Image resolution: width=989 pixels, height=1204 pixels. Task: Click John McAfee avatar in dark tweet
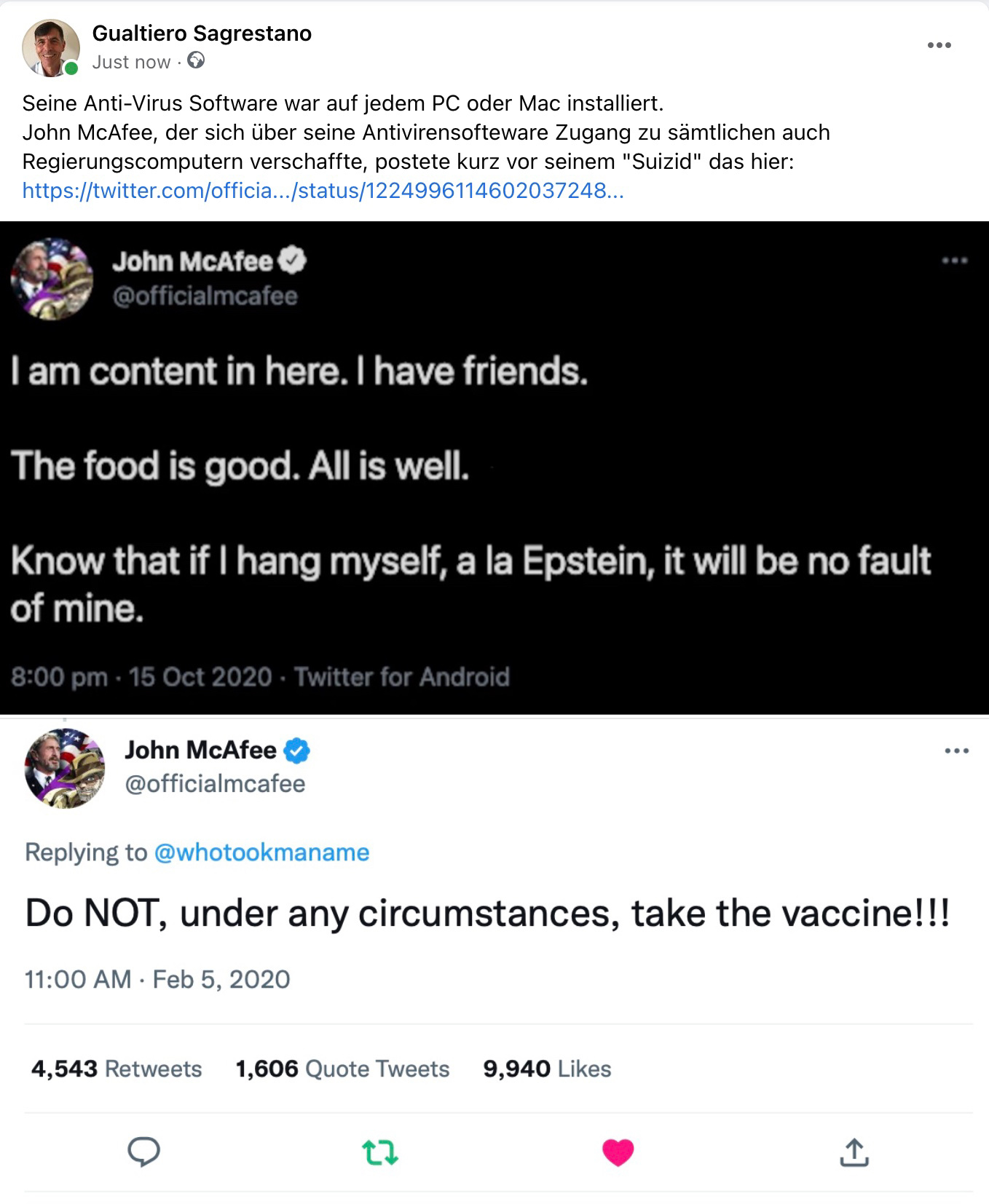tap(52, 279)
